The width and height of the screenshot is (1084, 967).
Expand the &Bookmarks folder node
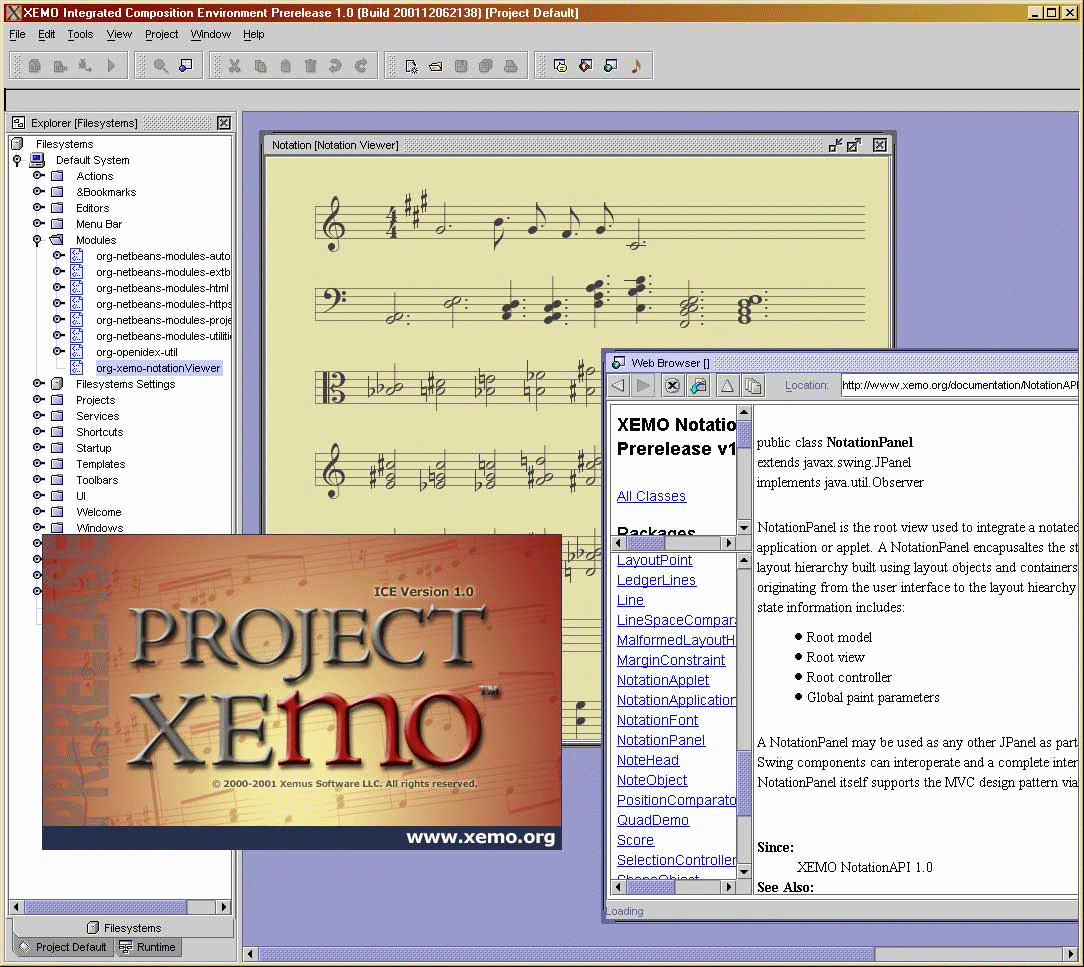point(38,191)
